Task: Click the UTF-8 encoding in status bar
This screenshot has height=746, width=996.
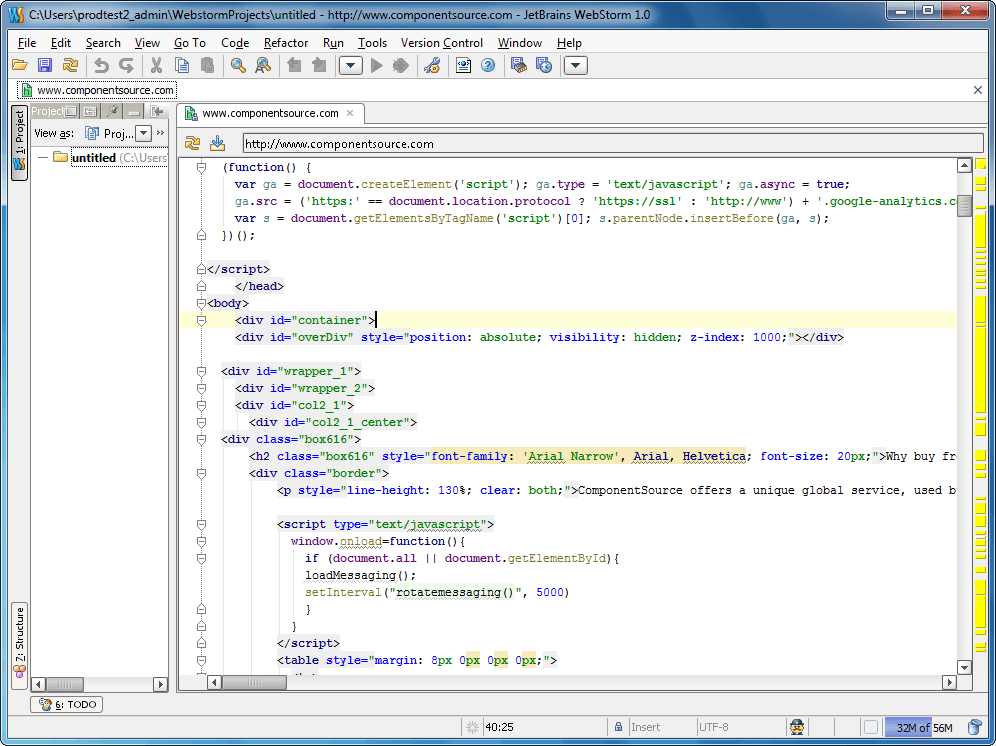Action: click(x=713, y=727)
